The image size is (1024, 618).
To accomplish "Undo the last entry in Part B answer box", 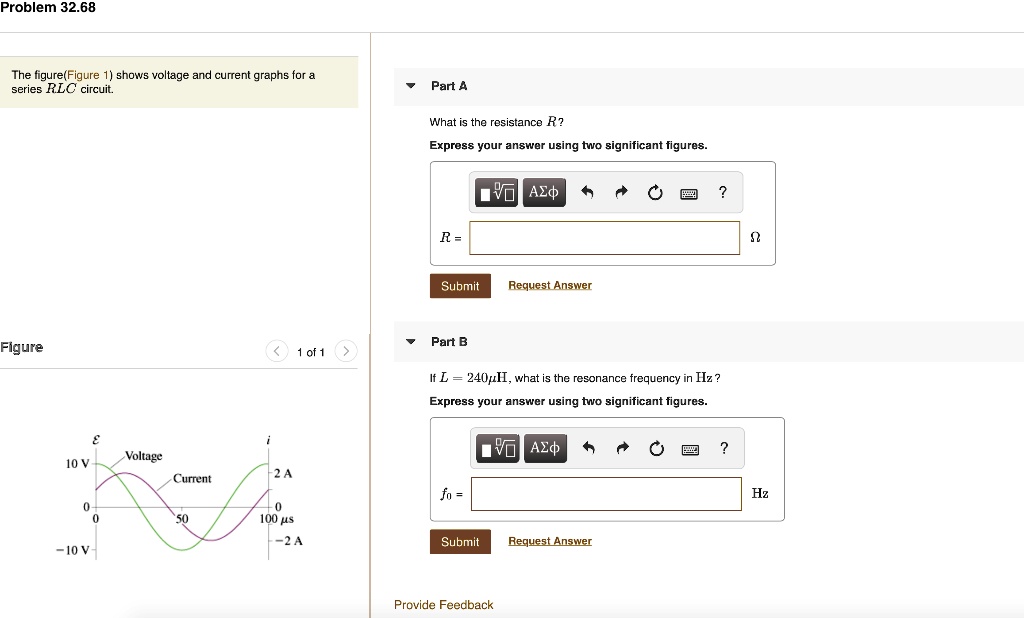I will (590, 448).
